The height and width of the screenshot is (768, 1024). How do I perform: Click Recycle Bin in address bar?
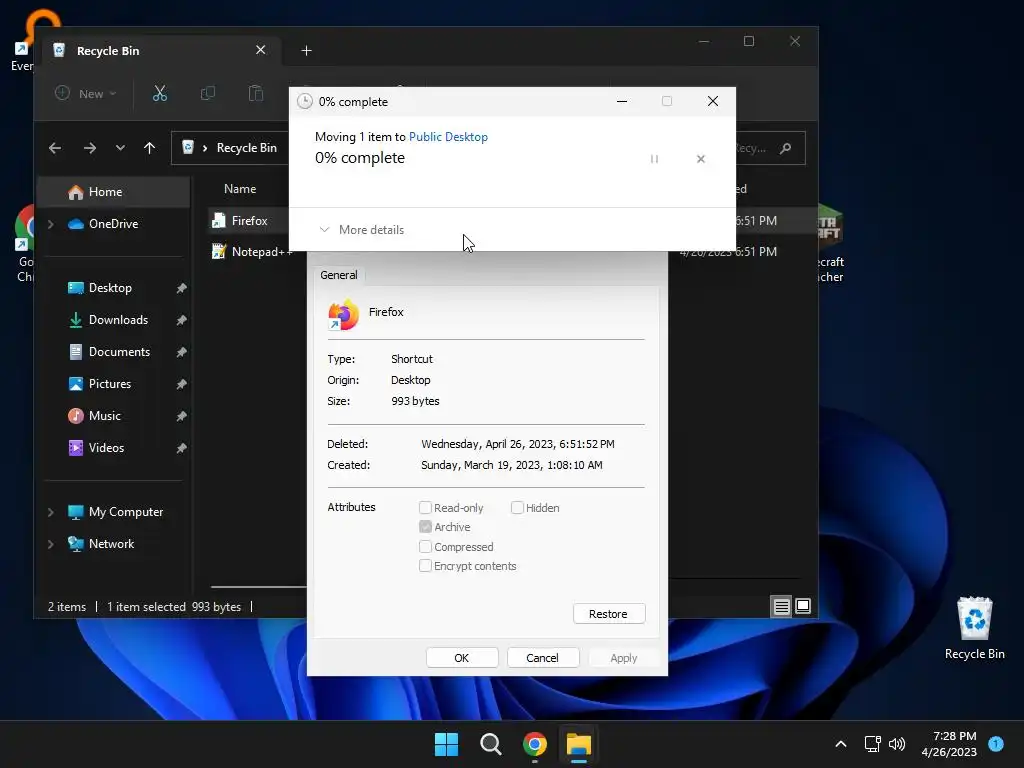coord(247,148)
